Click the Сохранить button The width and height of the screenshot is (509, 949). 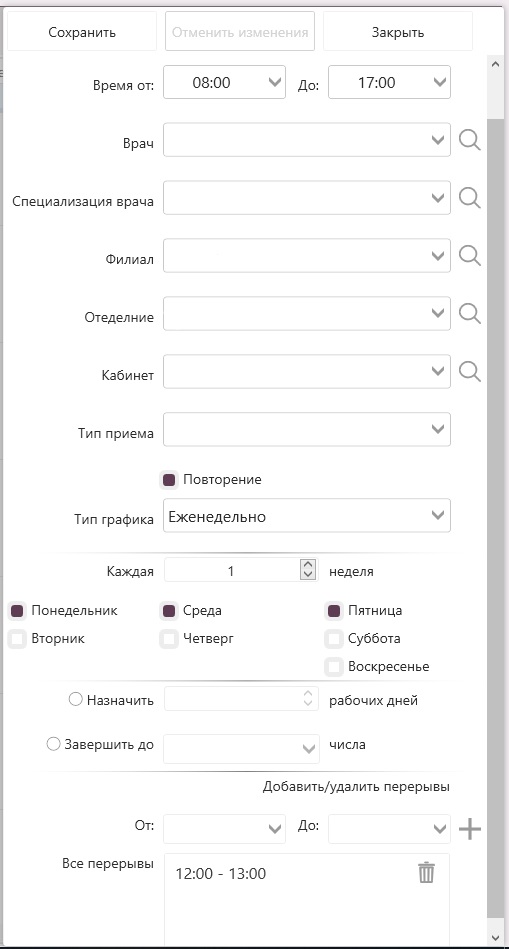pos(82,31)
